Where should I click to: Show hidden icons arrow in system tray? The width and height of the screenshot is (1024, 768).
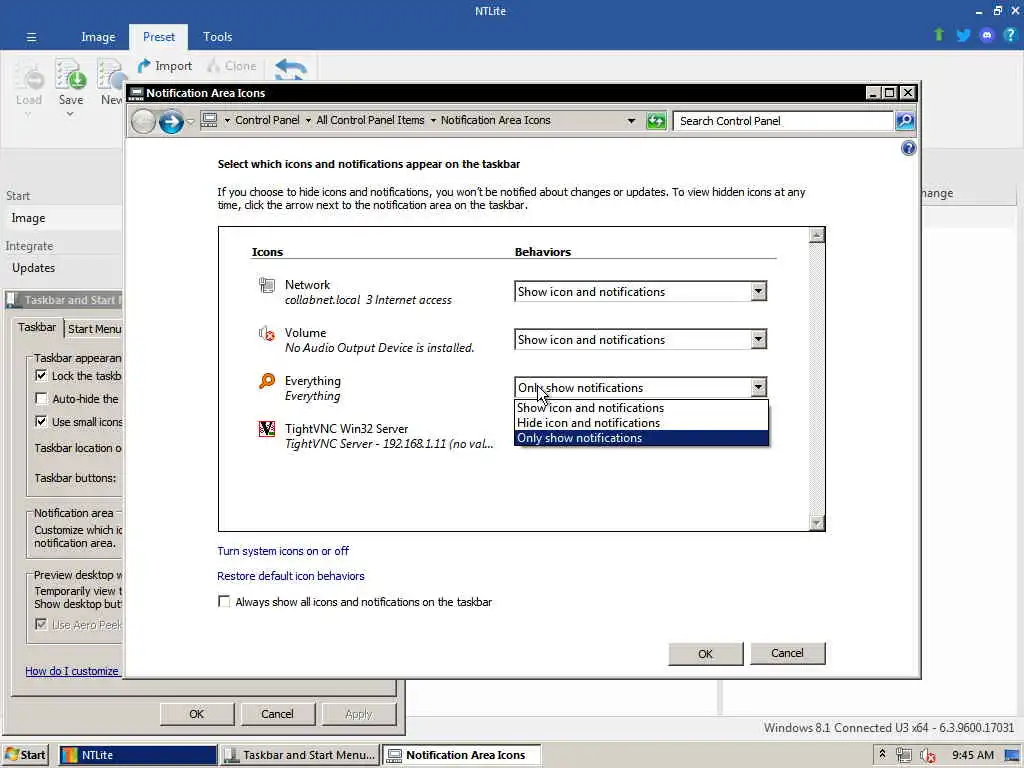pyautogui.click(x=882, y=754)
